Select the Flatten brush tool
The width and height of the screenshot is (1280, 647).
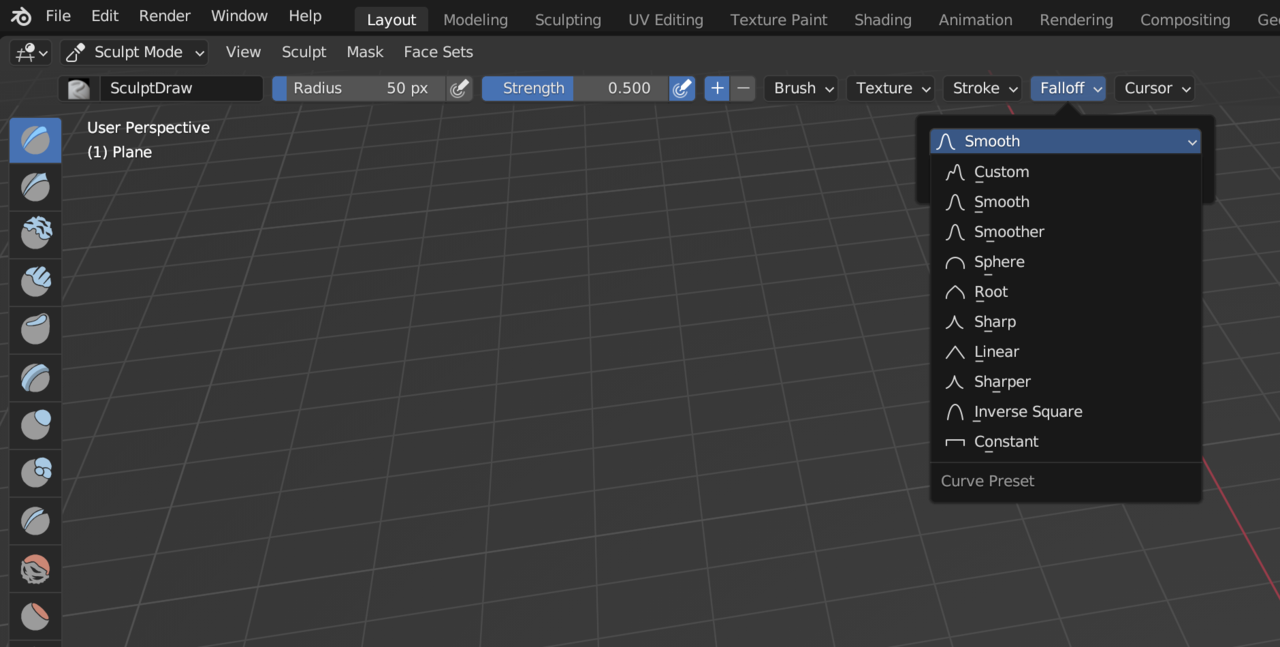point(35,616)
